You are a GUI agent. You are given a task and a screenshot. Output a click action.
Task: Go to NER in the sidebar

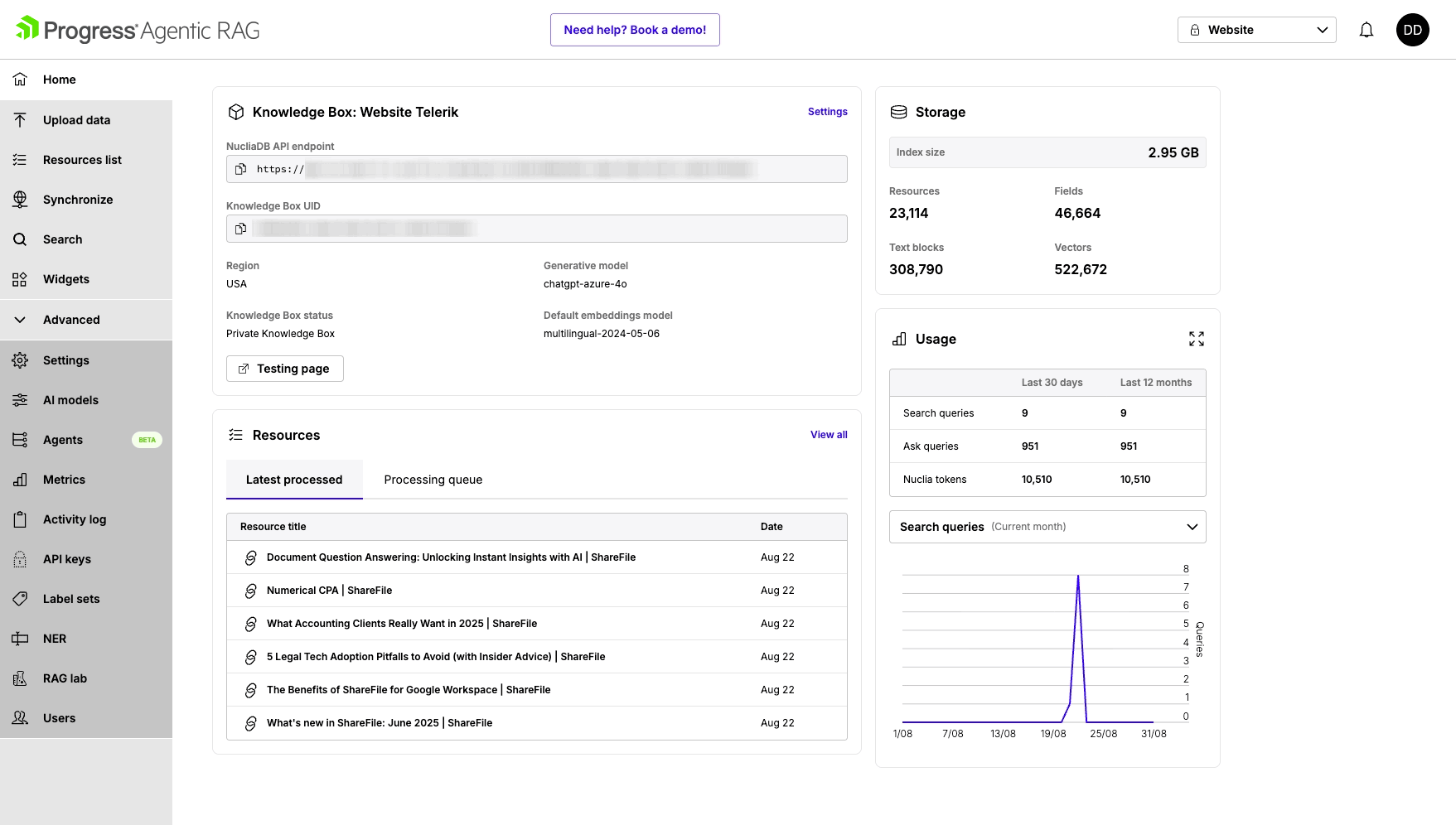[55, 639]
